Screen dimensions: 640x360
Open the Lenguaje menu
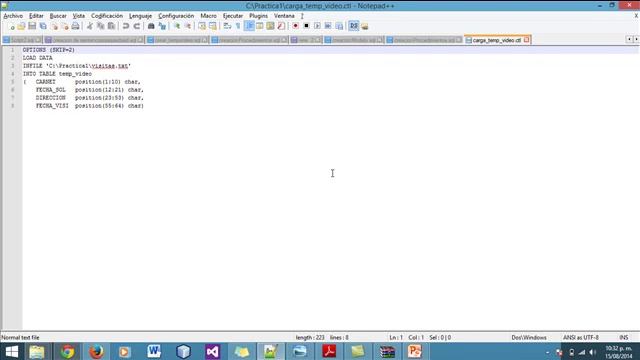pos(140,16)
